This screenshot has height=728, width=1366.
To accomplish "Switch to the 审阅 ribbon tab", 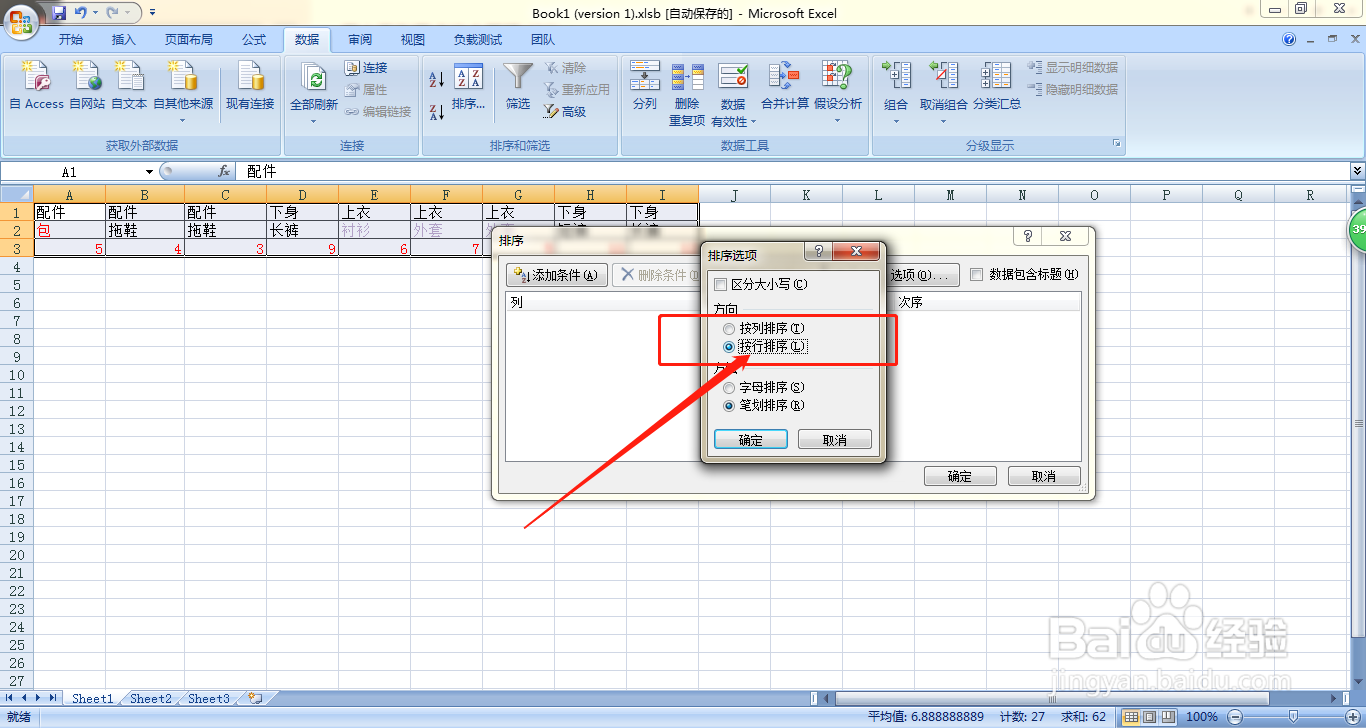I will tap(359, 39).
